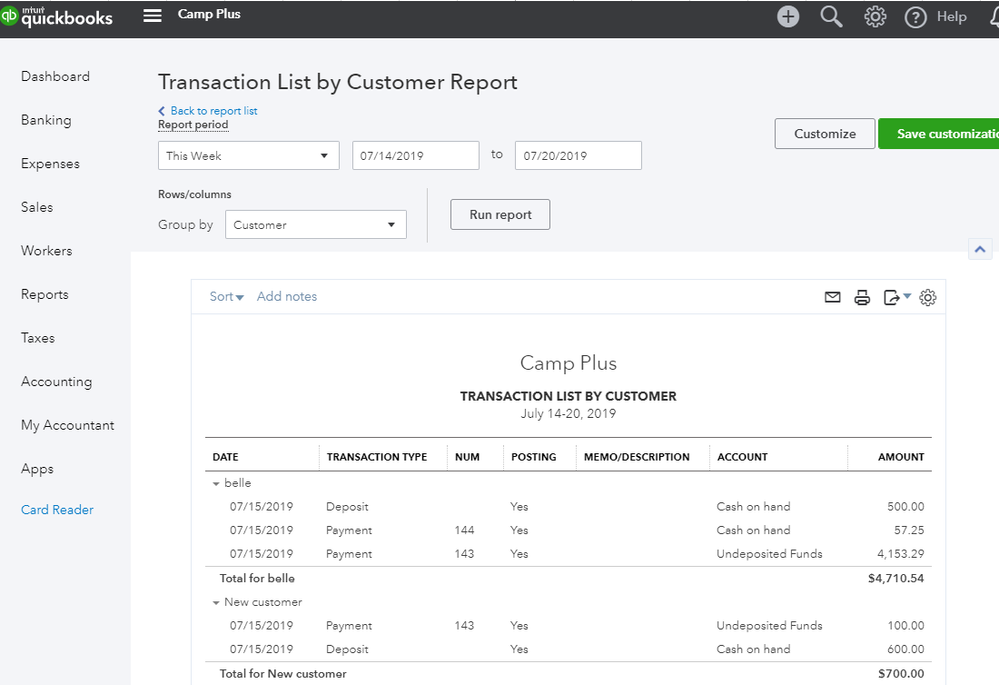Click the MEMO/DESCRIPTION column header

(x=636, y=457)
